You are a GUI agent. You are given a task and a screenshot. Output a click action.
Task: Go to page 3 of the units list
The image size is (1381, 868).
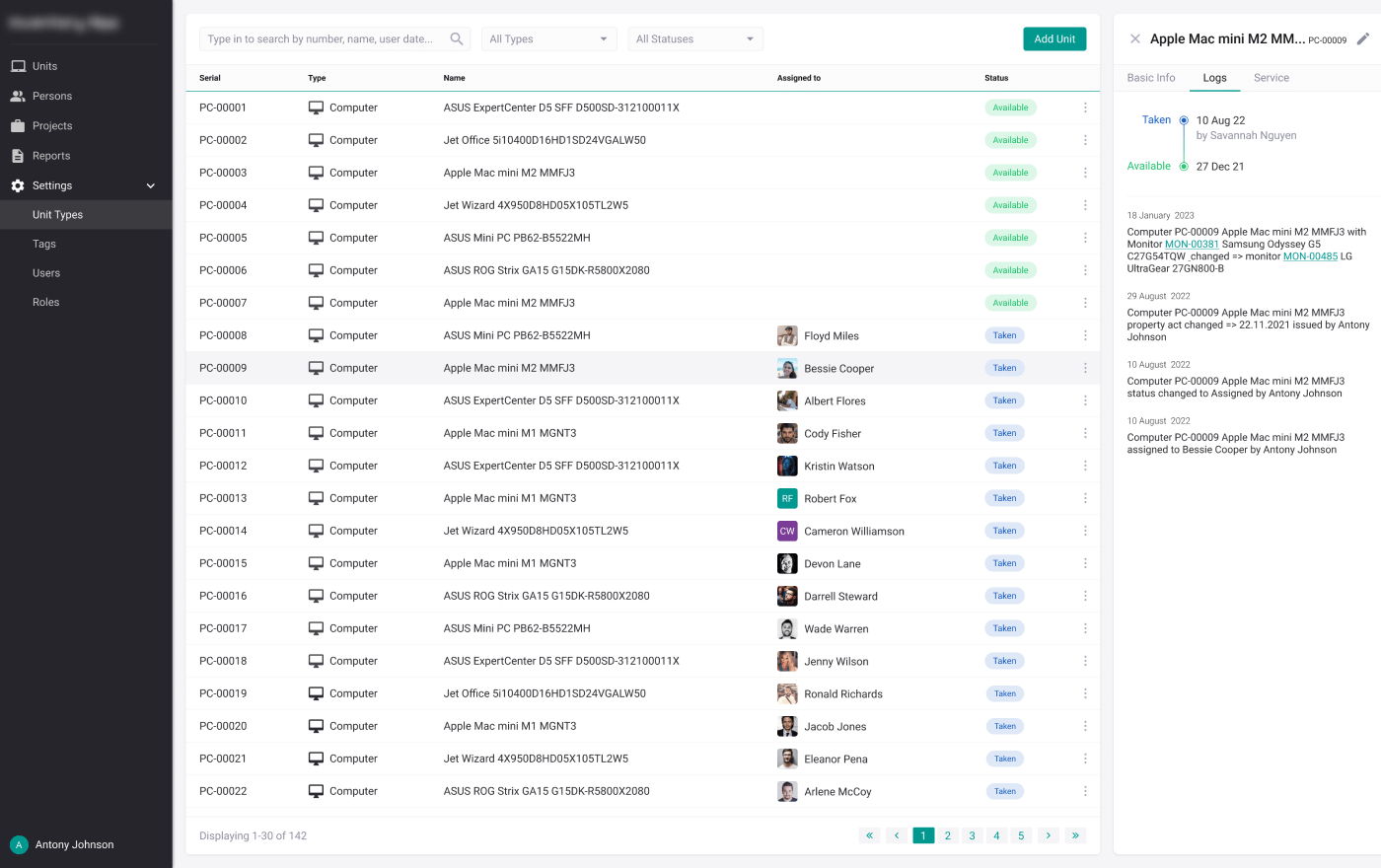[x=972, y=835]
